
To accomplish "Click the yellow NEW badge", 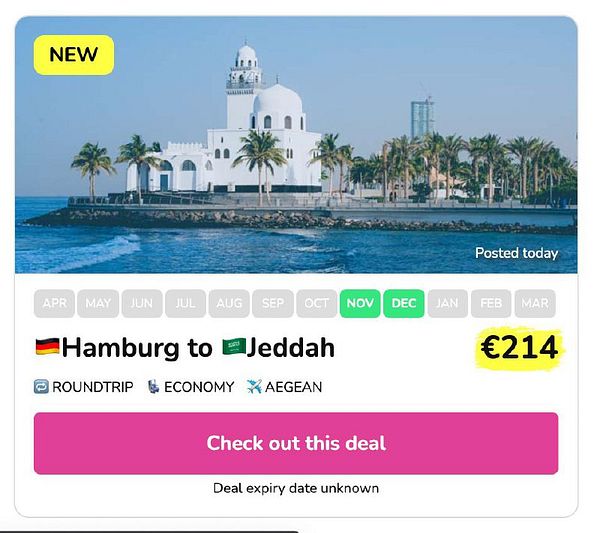I will coord(74,55).
